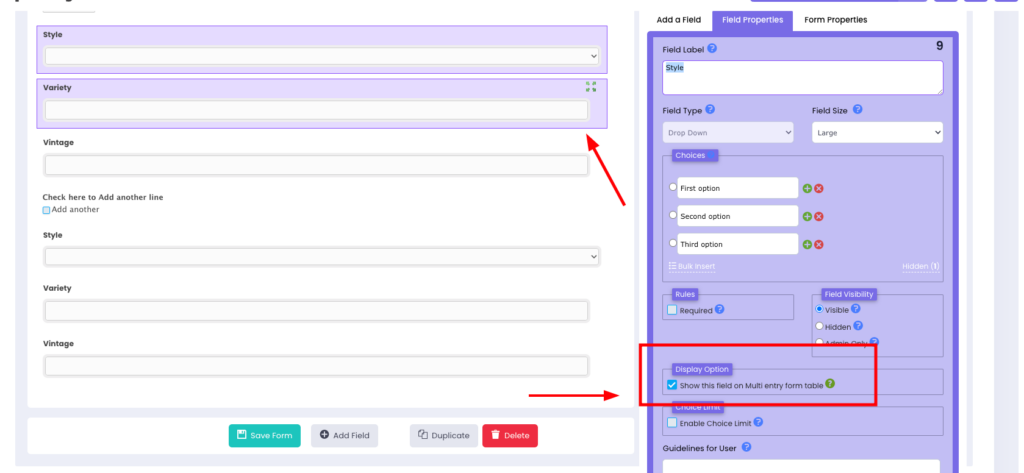Click the Field Label help icon
This screenshot has width=1024, height=473.
tap(712, 48)
